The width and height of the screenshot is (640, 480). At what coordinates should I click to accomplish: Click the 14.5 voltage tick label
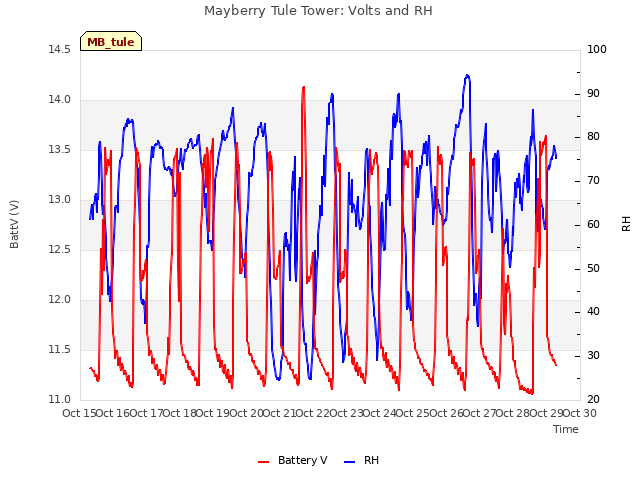point(60,50)
